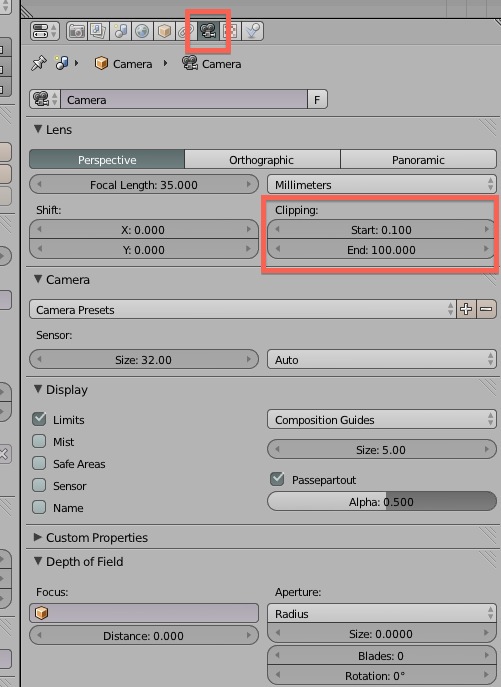Enable the Name display checkbox
The height and width of the screenshot is (687, 501).
tap(39, 507)
